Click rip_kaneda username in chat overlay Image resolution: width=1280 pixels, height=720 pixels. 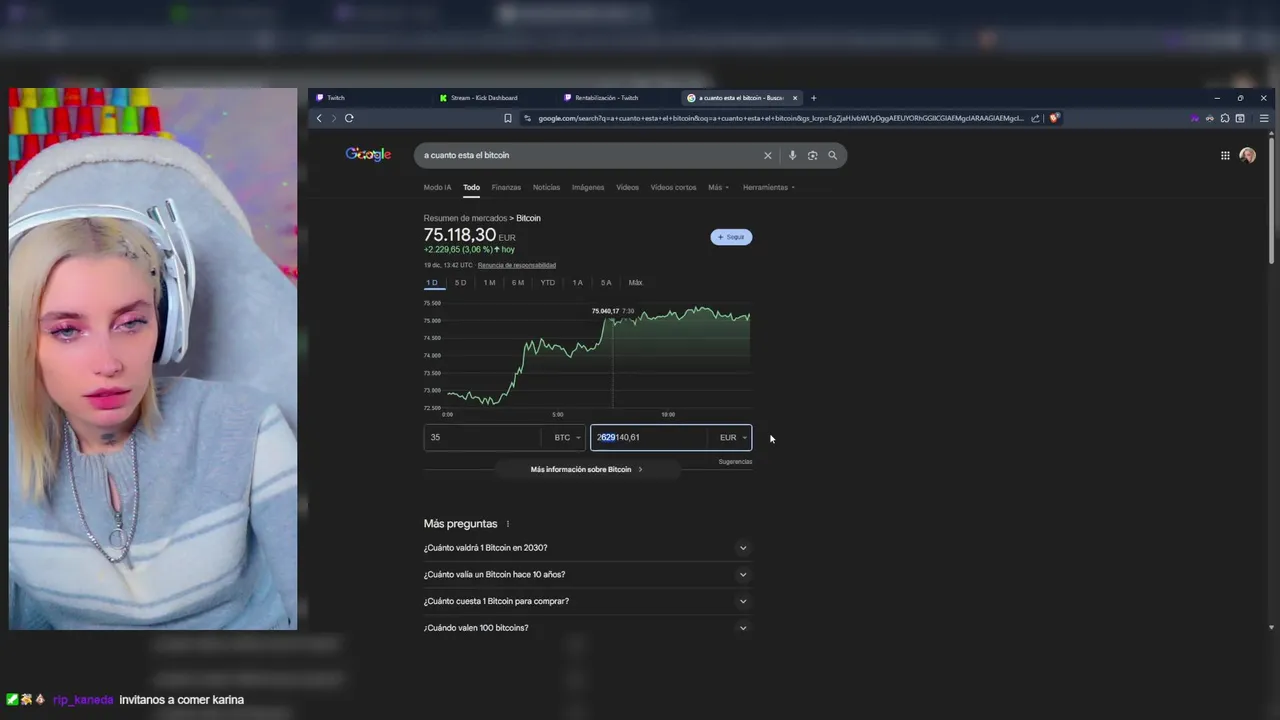pos(83,700)
